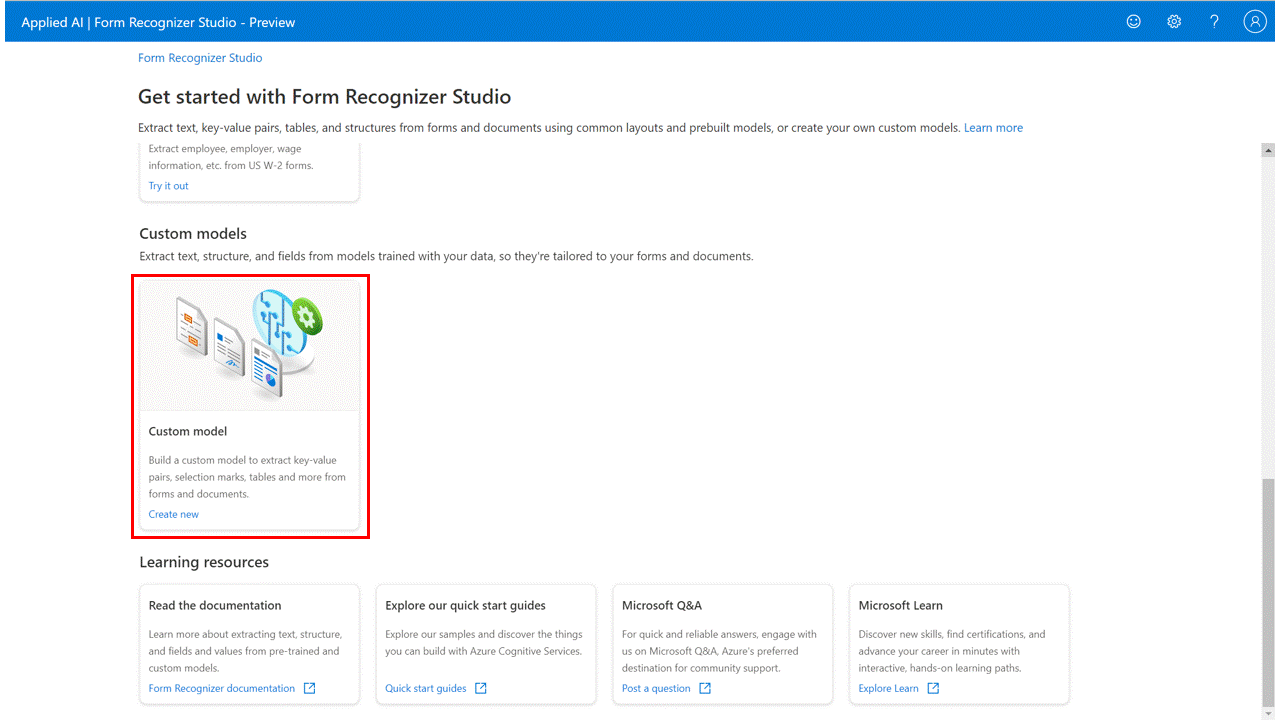Click Create new under Custom model
Image resolution: width=1280 pixels, height=720 pixels.
(174, 514)
